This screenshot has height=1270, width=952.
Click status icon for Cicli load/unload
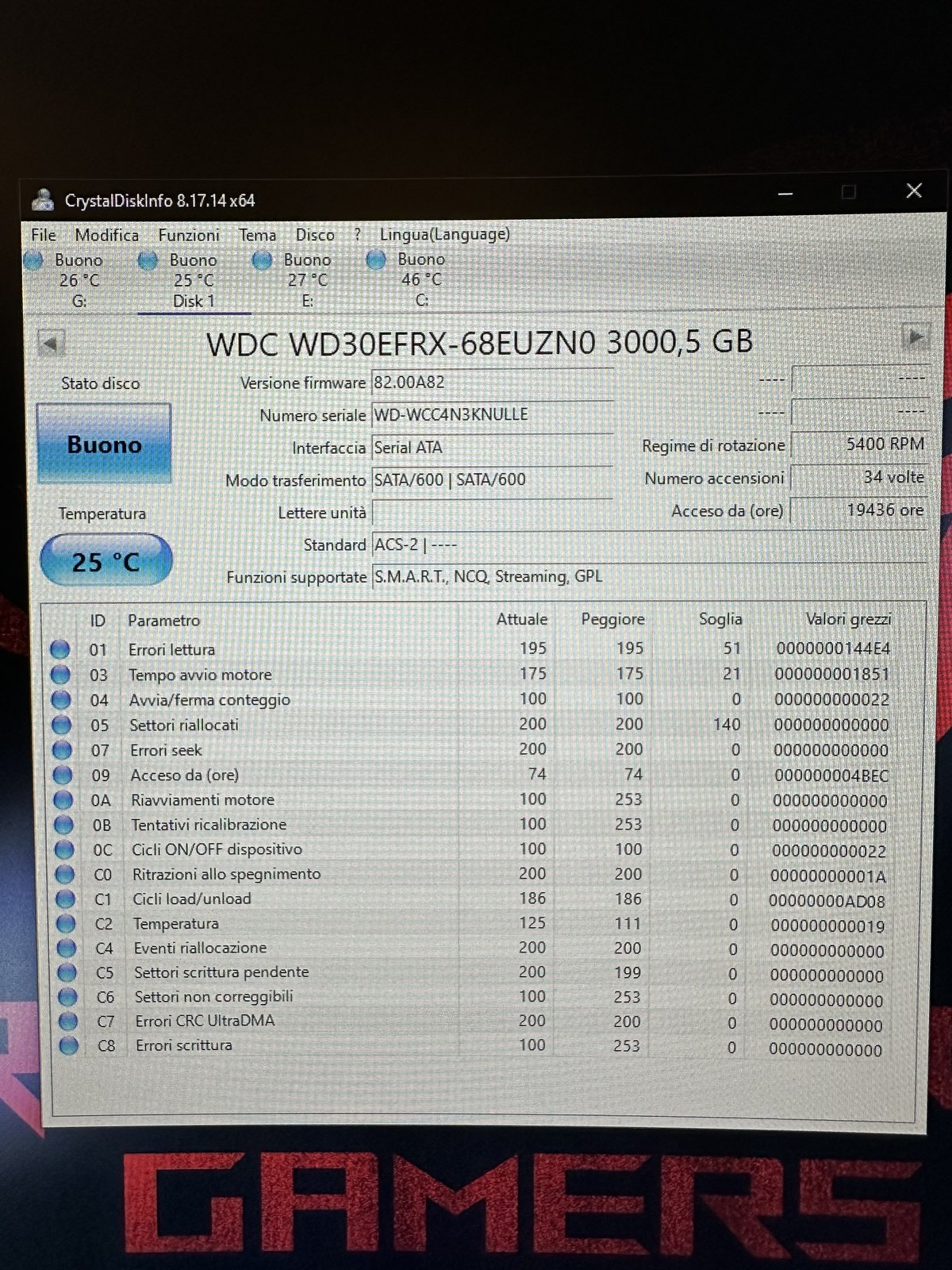click(x=66, y=899)
